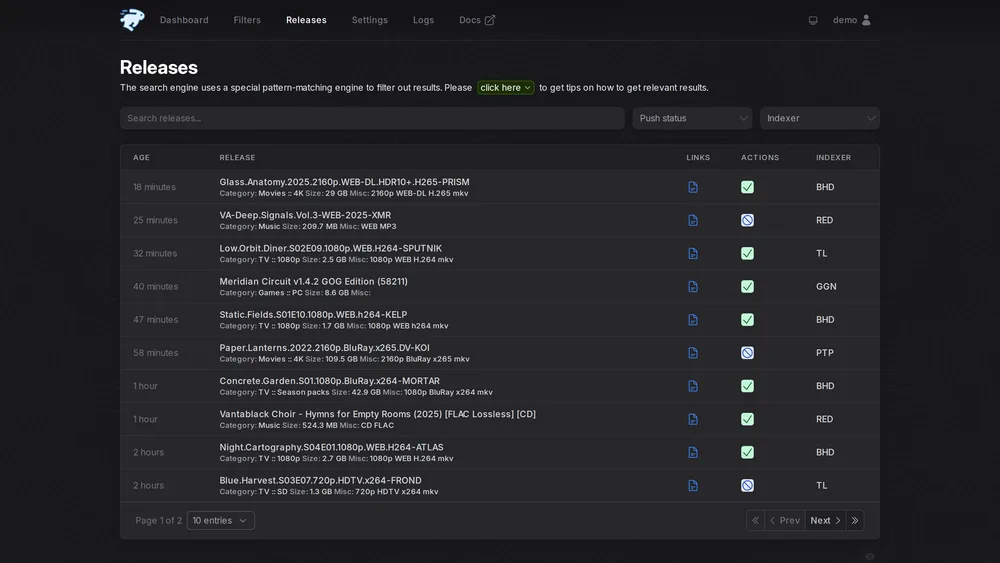Click rejected action icon for Blue.Harvest

pyautogui.click(x=747, y=485)
